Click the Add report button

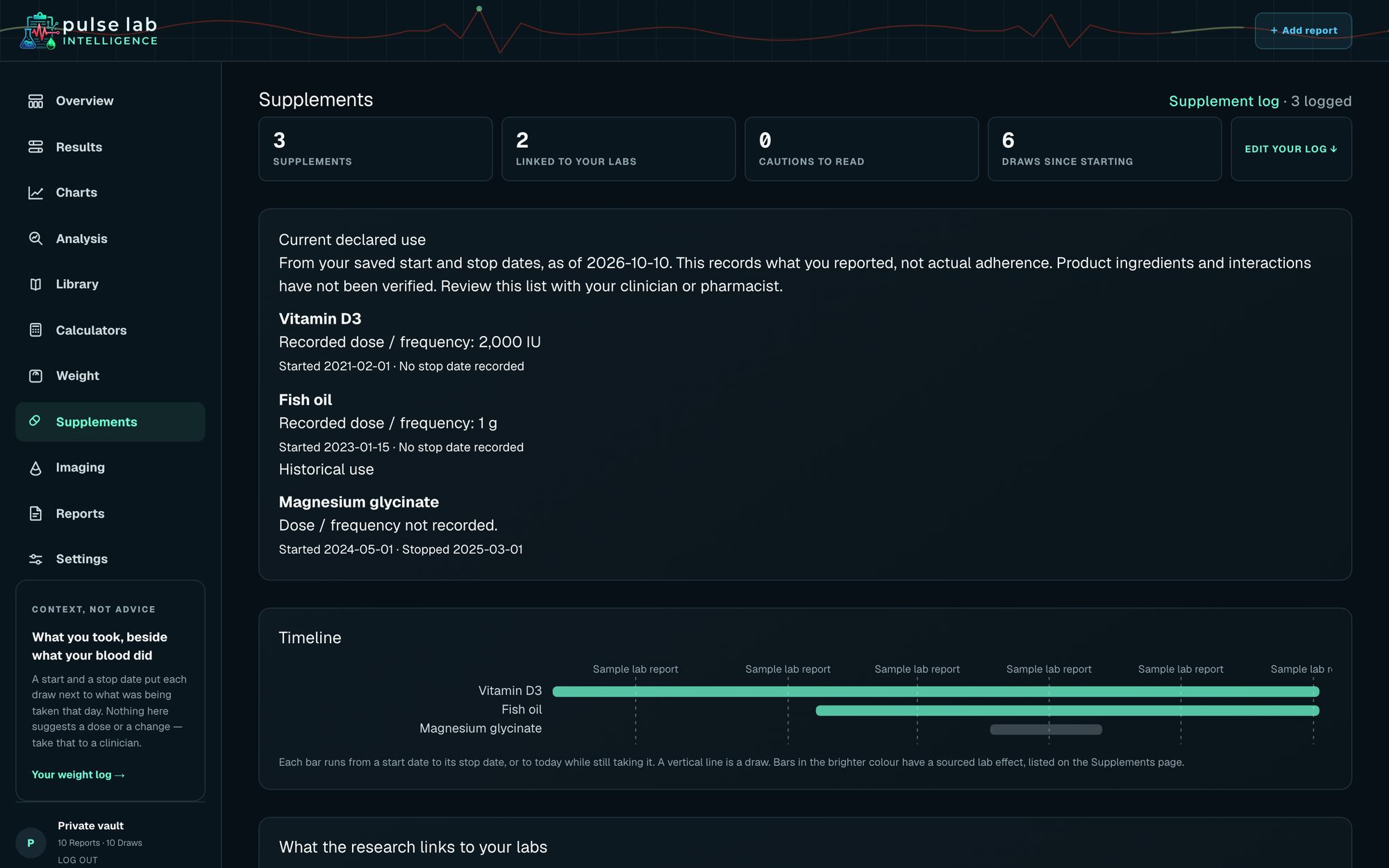click(x=1303, y=31)
